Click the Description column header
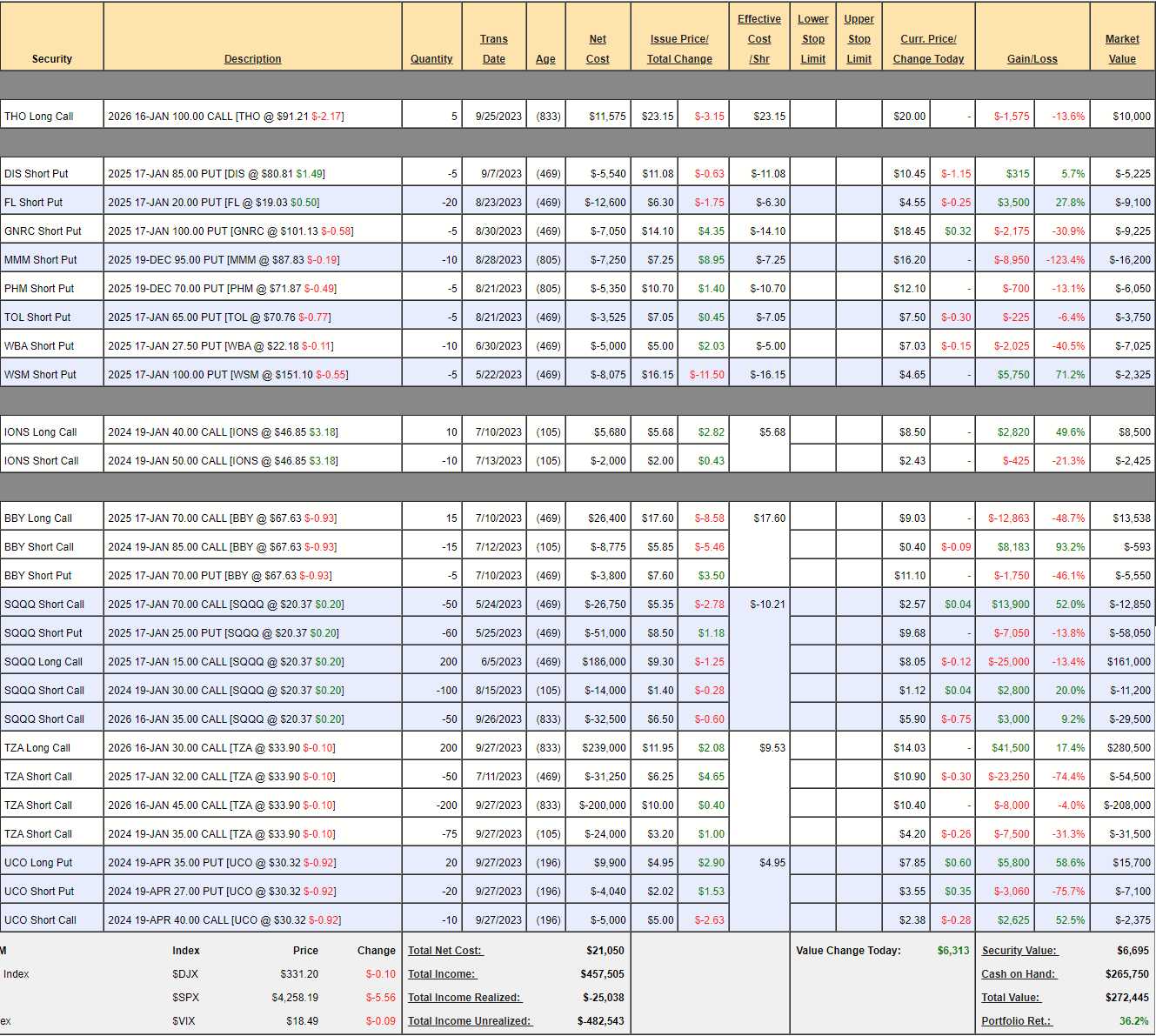This screenshot has width=1156, height=1036. click(x=252, y=59)
